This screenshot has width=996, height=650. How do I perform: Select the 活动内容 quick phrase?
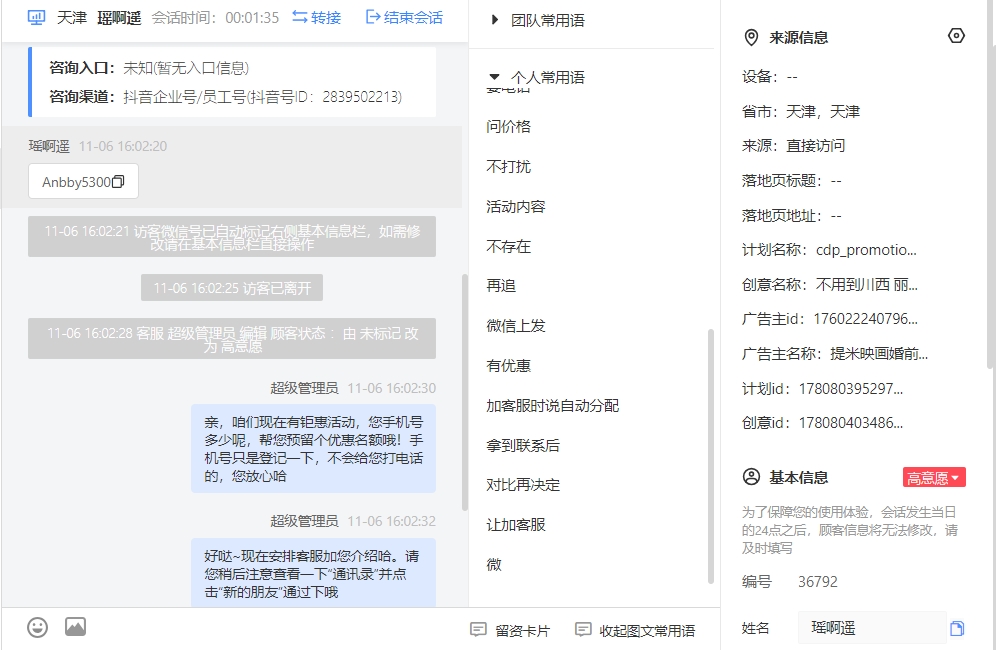(x=516, y=207)
